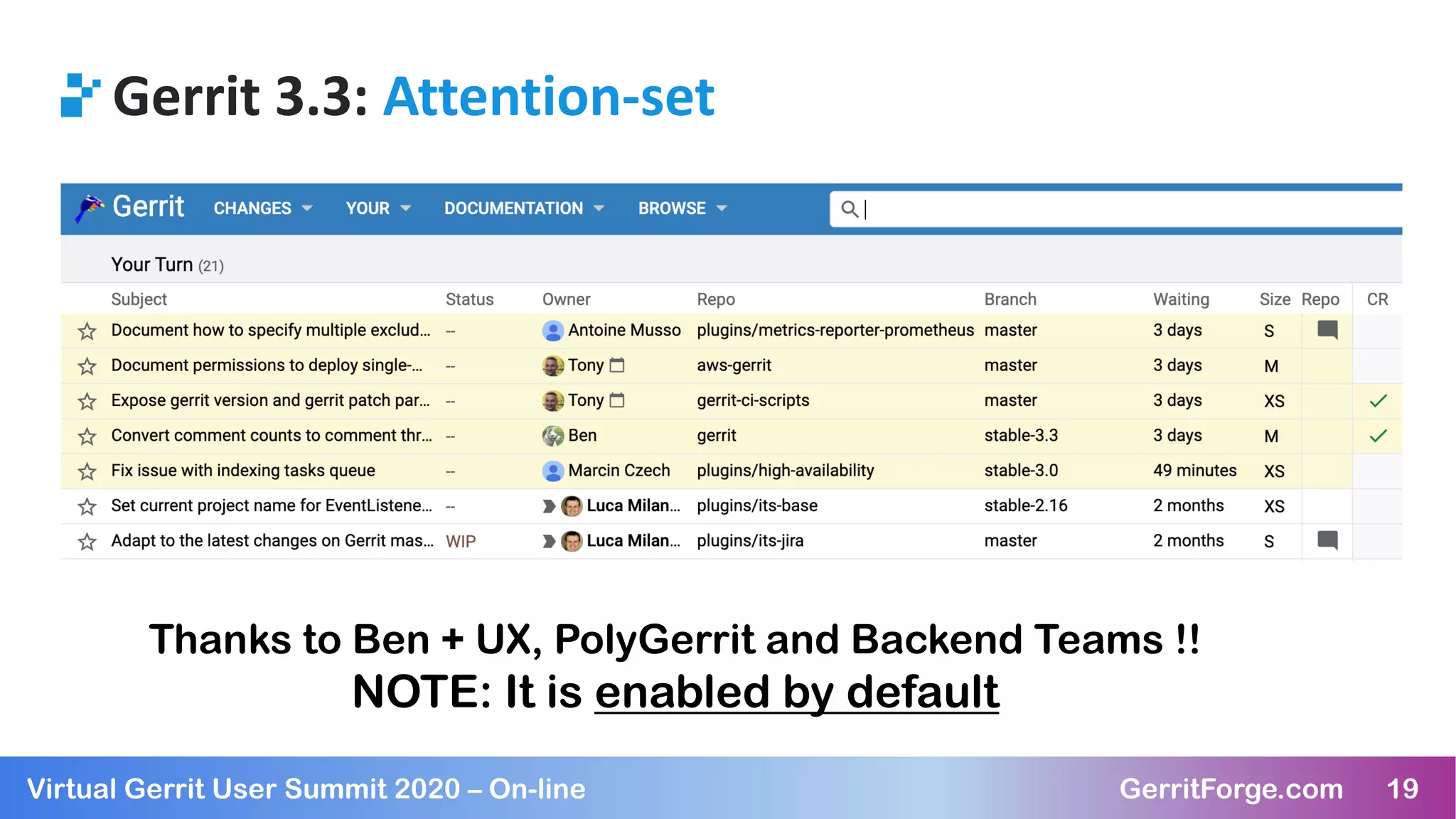Star the 'Document permissions to deploy single' change
Image resolution: width=1456 pixels, height=819 pixels.
[x=87, y=366]
